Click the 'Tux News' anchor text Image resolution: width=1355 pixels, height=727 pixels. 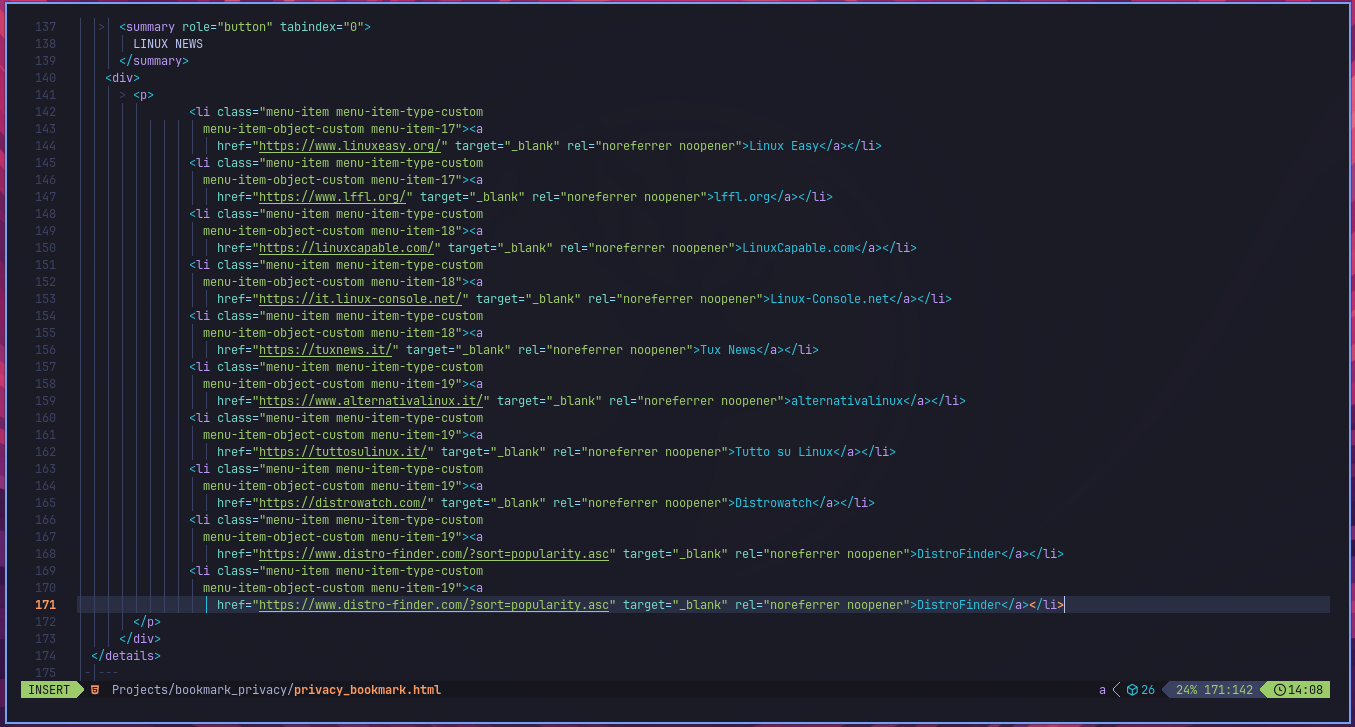728,350
